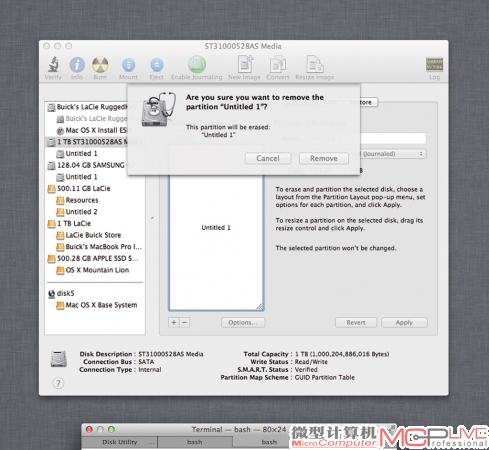Switch to first bash tab in Terminal
Screen dimensions: 489x450
tap(195, 442)
